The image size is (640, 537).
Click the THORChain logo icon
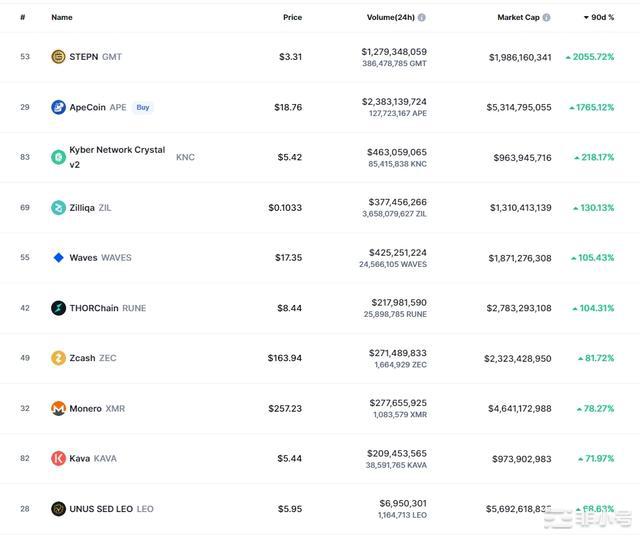[58, 308]
